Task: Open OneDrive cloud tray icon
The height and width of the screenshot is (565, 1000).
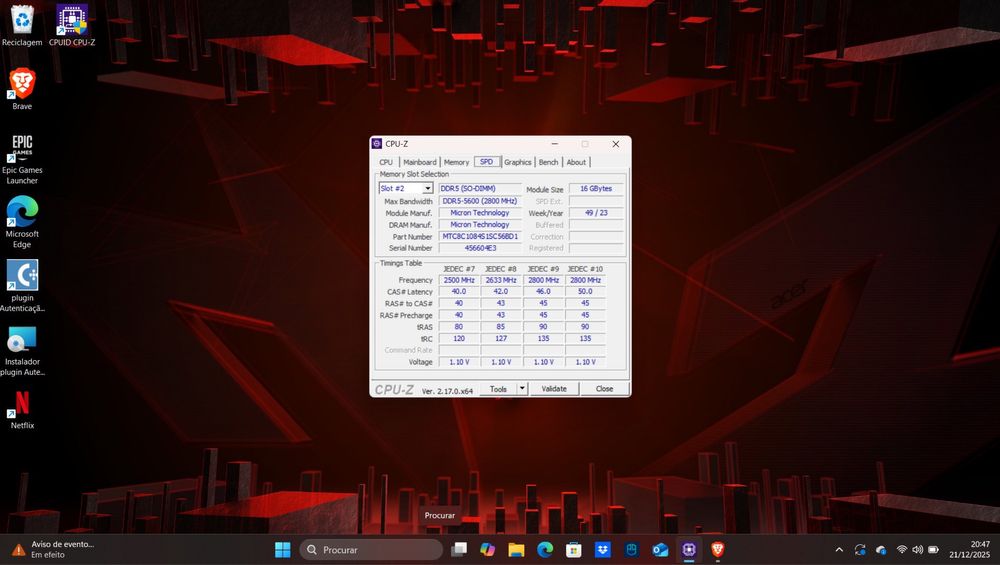Action: click(881, 550)
